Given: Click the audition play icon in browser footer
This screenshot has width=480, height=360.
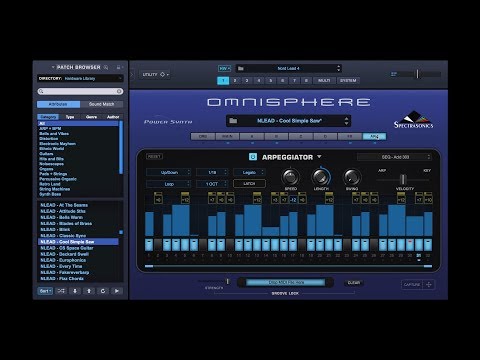Looking at the screenshot, I should 117,291.
